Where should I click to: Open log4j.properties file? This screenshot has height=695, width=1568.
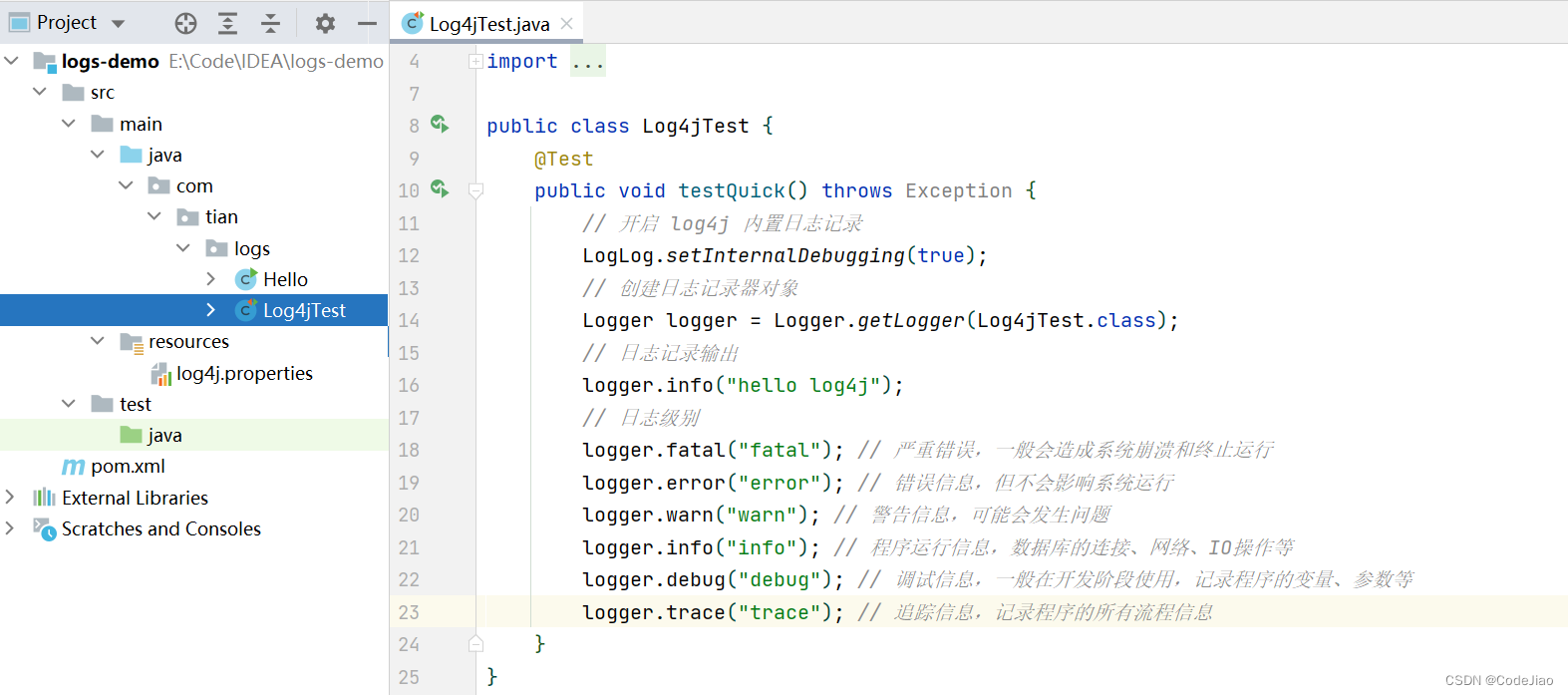click(x=244, y=373)
